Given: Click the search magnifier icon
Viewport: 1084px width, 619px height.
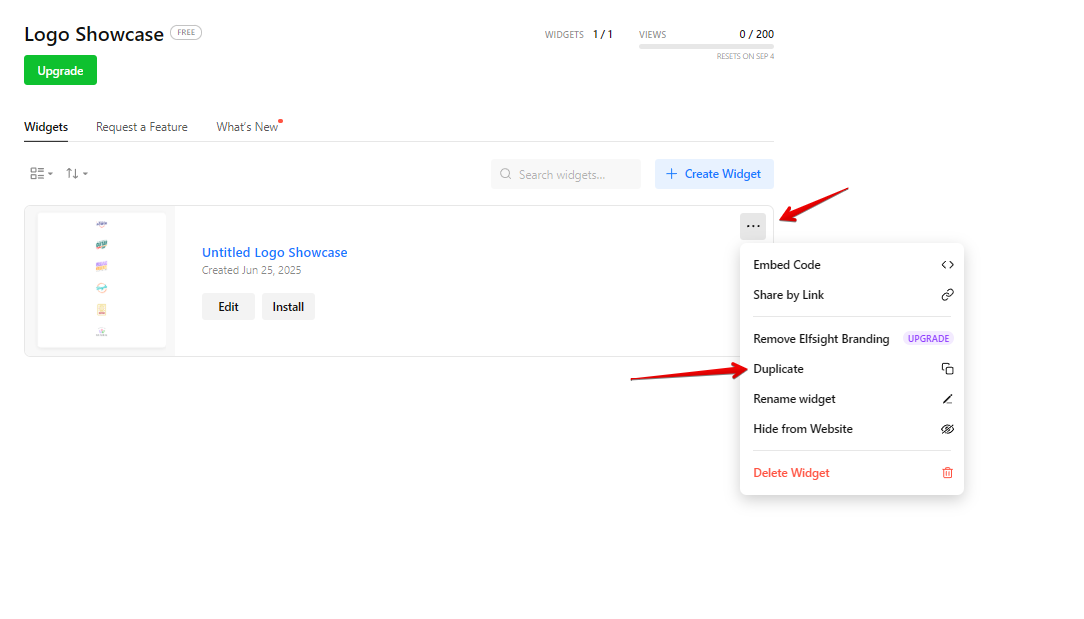Looking at the screenshot, I should 505,174.
